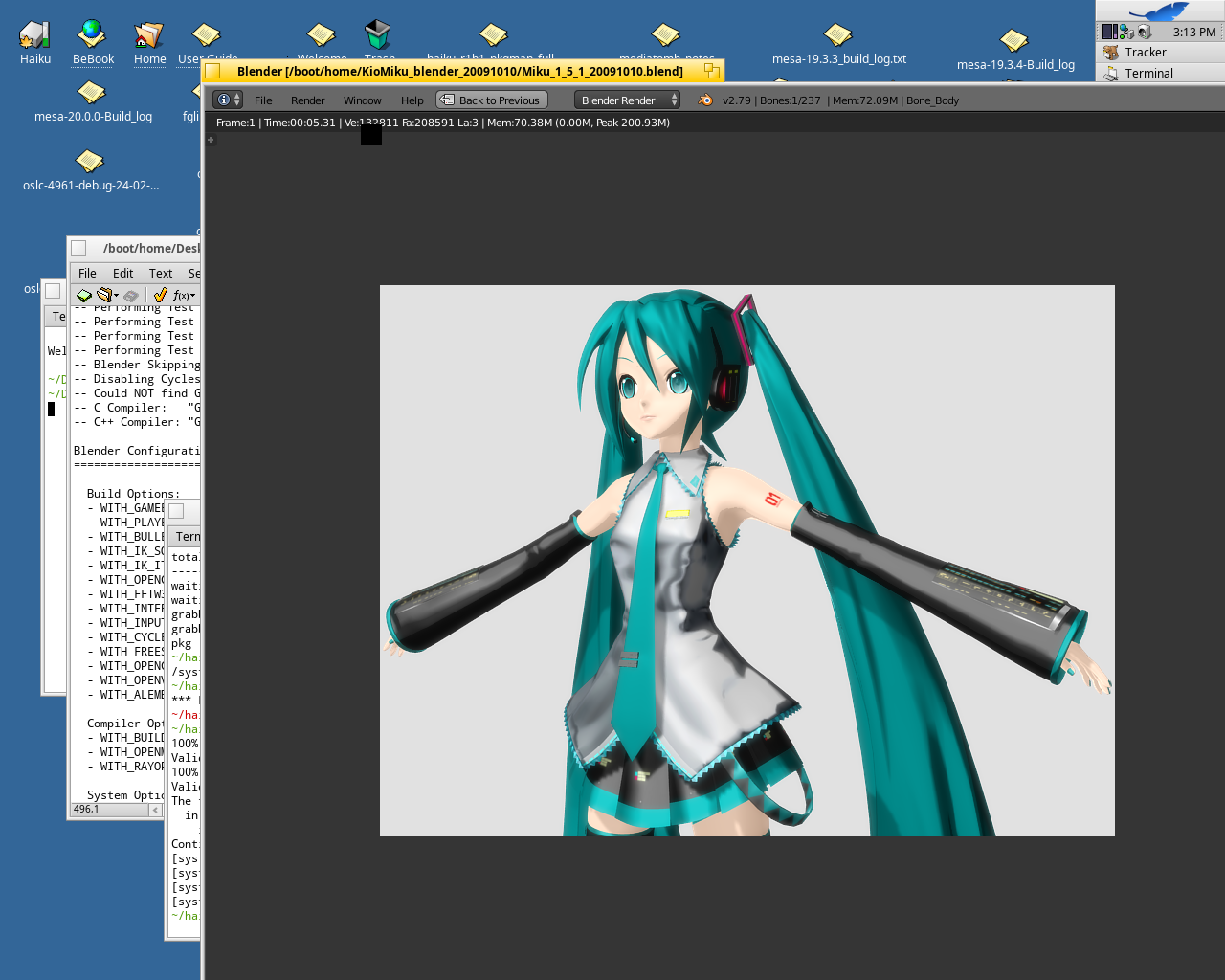Open Blender File menu
1225x980 pixels.
(263, 100)
